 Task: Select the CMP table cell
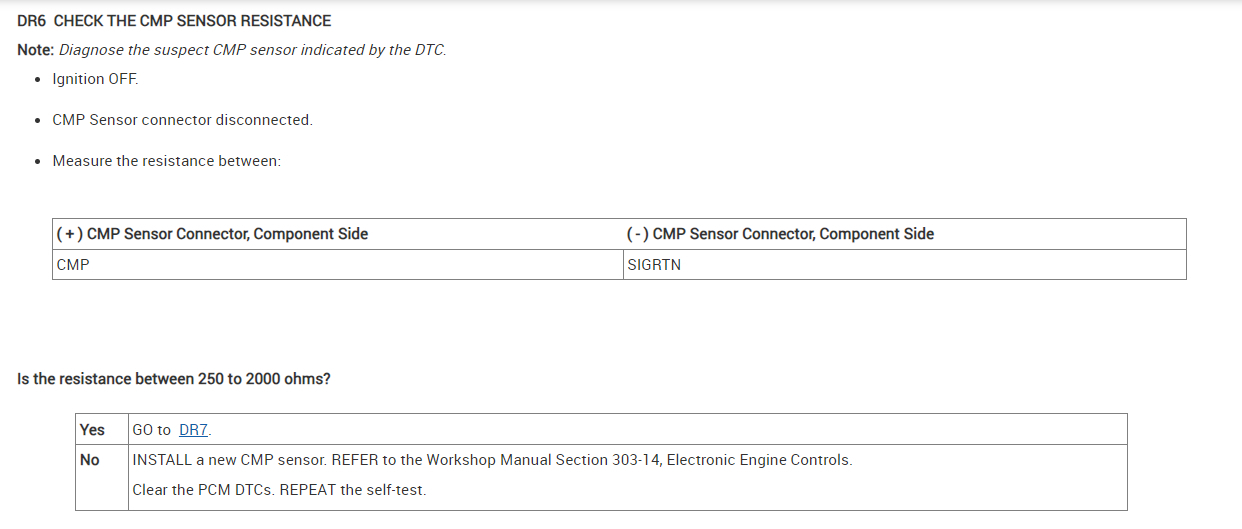pos(73,265)
